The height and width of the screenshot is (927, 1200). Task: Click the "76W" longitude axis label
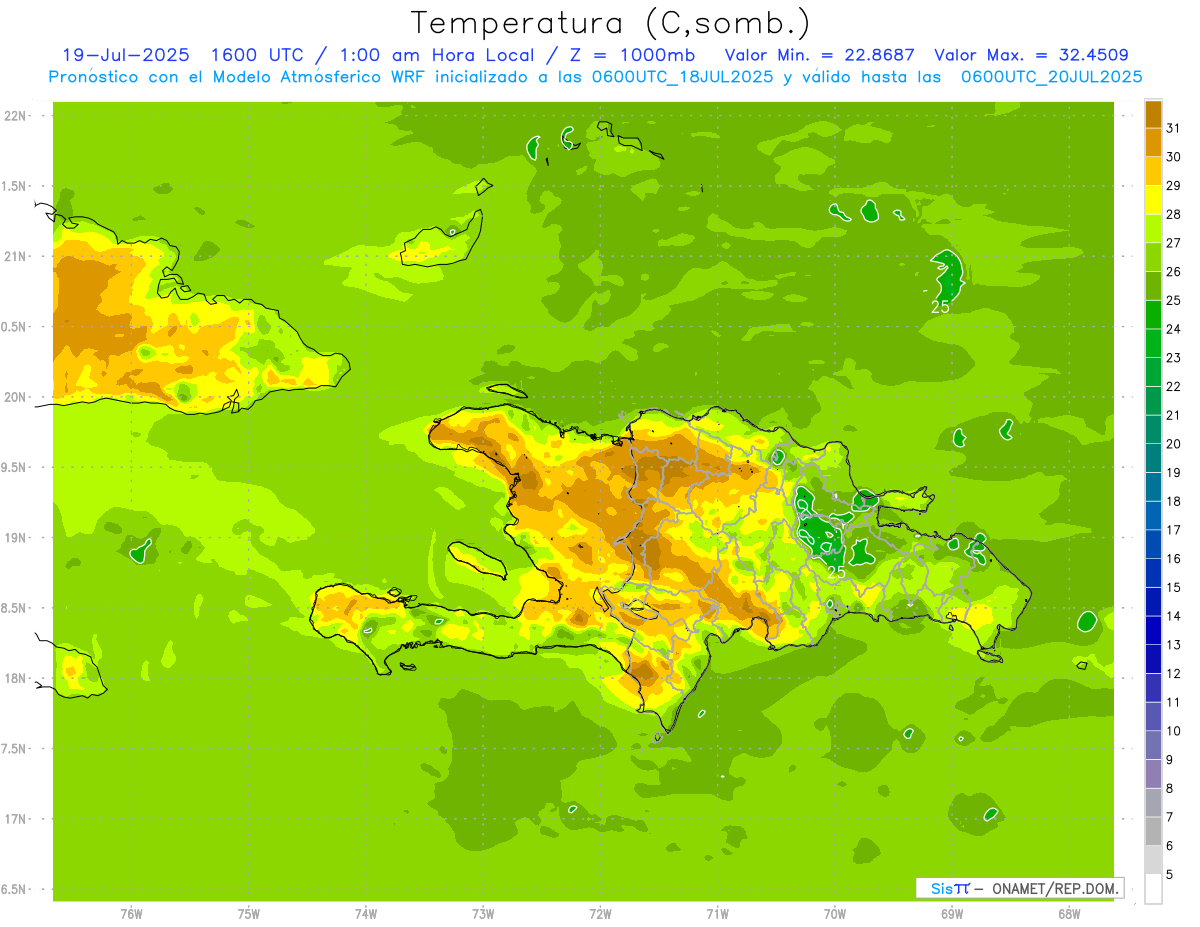tap(131, 913)
